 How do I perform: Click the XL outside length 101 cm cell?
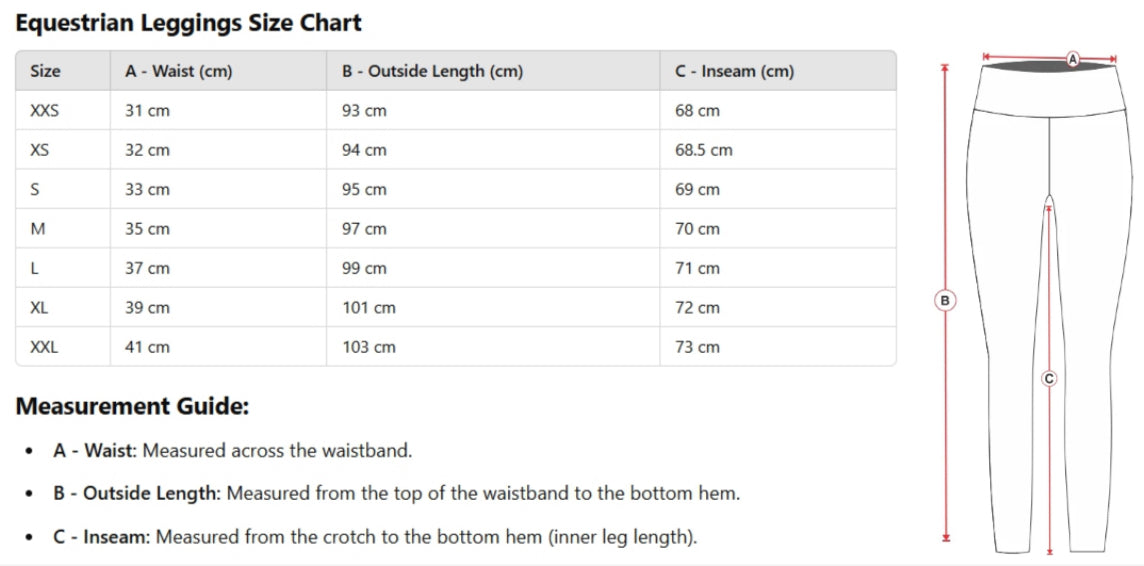369,308
